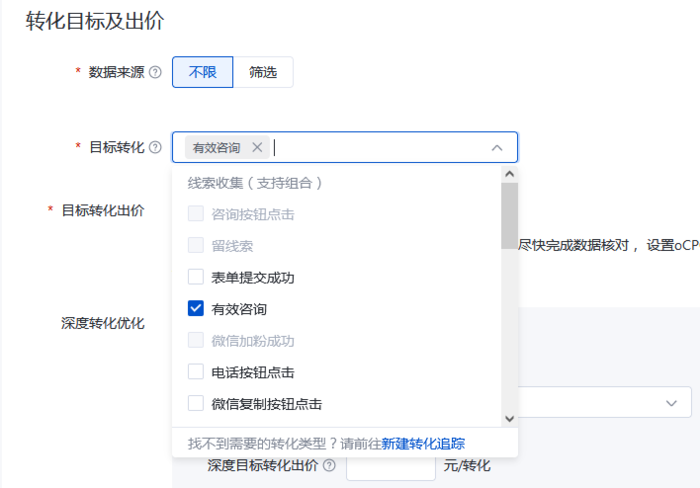Select 不限 data source option
Screen dimensions: 700x488
pyautogui.click(x=203, y=72)
